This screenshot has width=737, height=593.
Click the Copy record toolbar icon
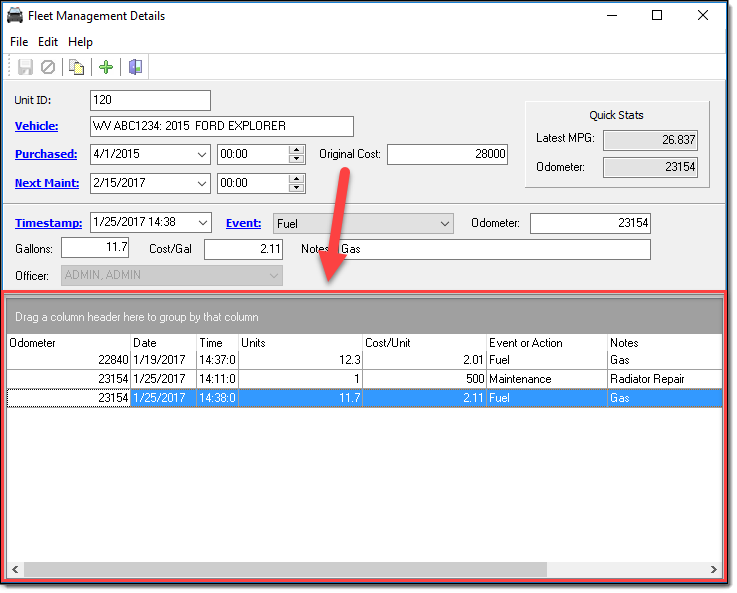pyautogui.click(x=76, y=67)
